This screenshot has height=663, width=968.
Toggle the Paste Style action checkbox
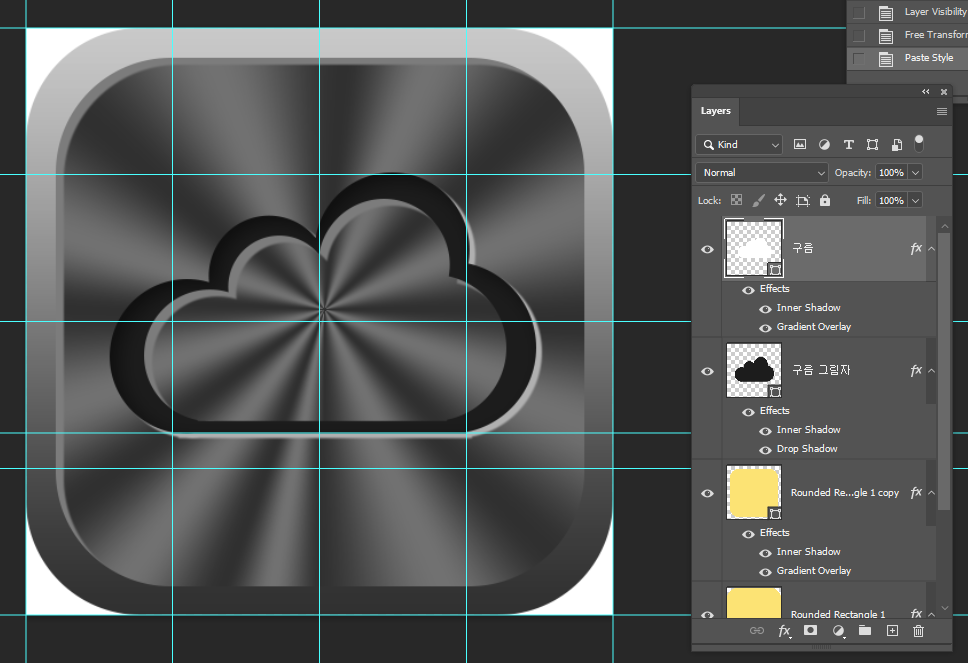coord(859,59)
